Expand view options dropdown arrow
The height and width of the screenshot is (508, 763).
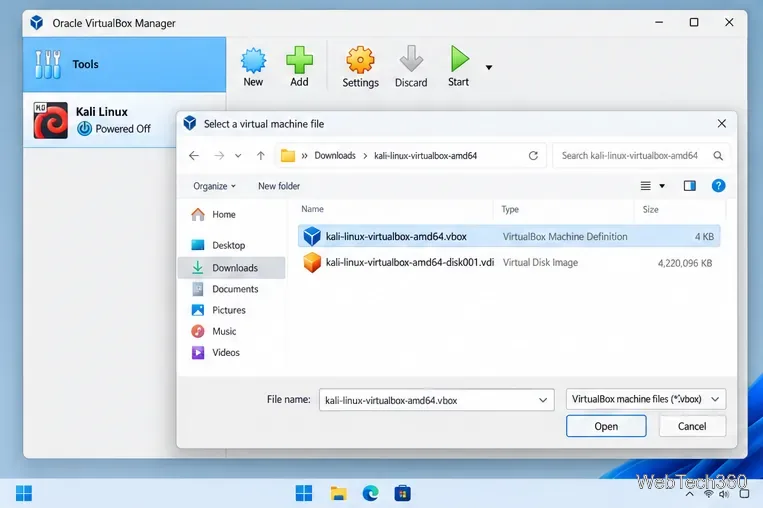point(662,186)
